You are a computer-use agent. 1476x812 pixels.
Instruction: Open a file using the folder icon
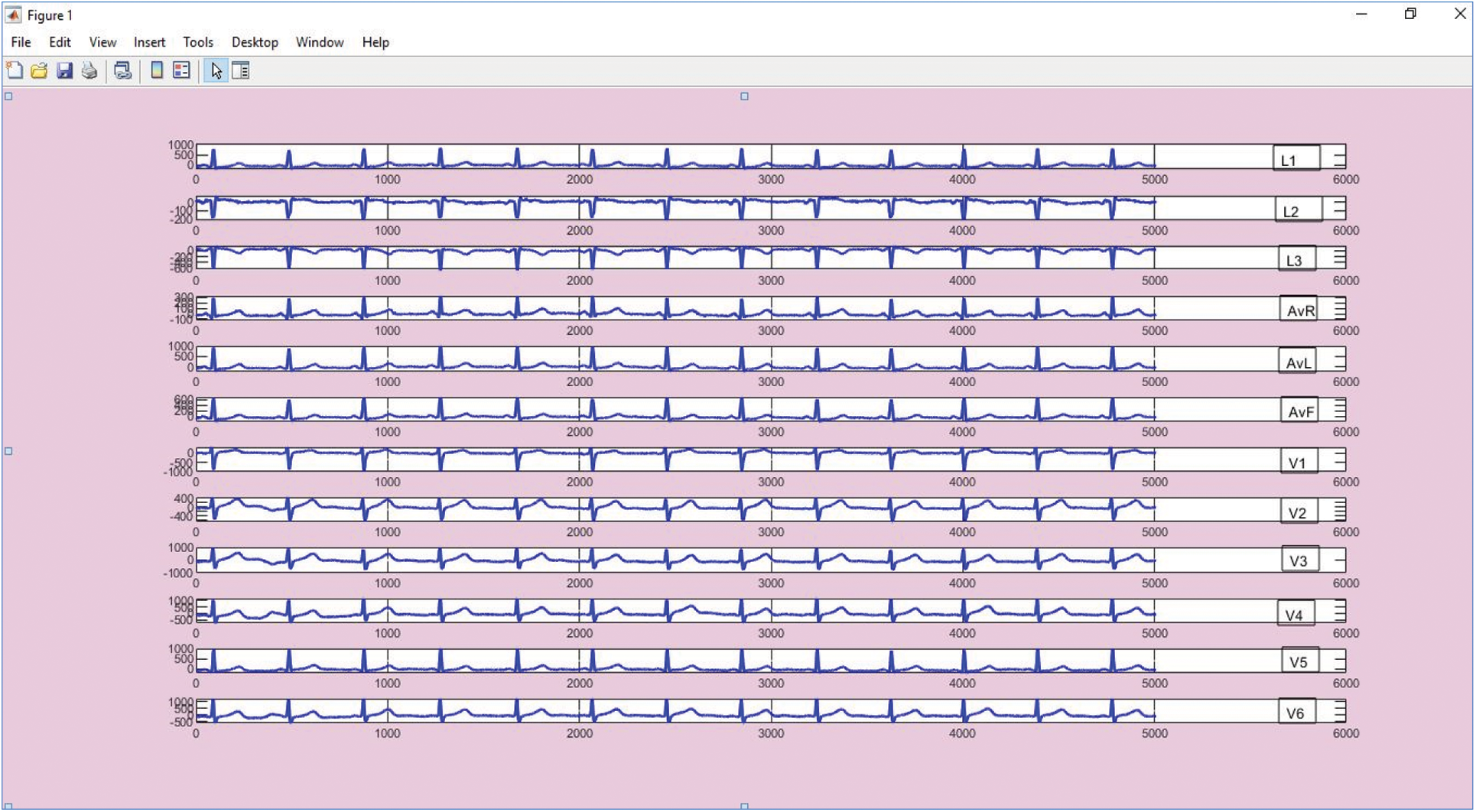point(39,71)
